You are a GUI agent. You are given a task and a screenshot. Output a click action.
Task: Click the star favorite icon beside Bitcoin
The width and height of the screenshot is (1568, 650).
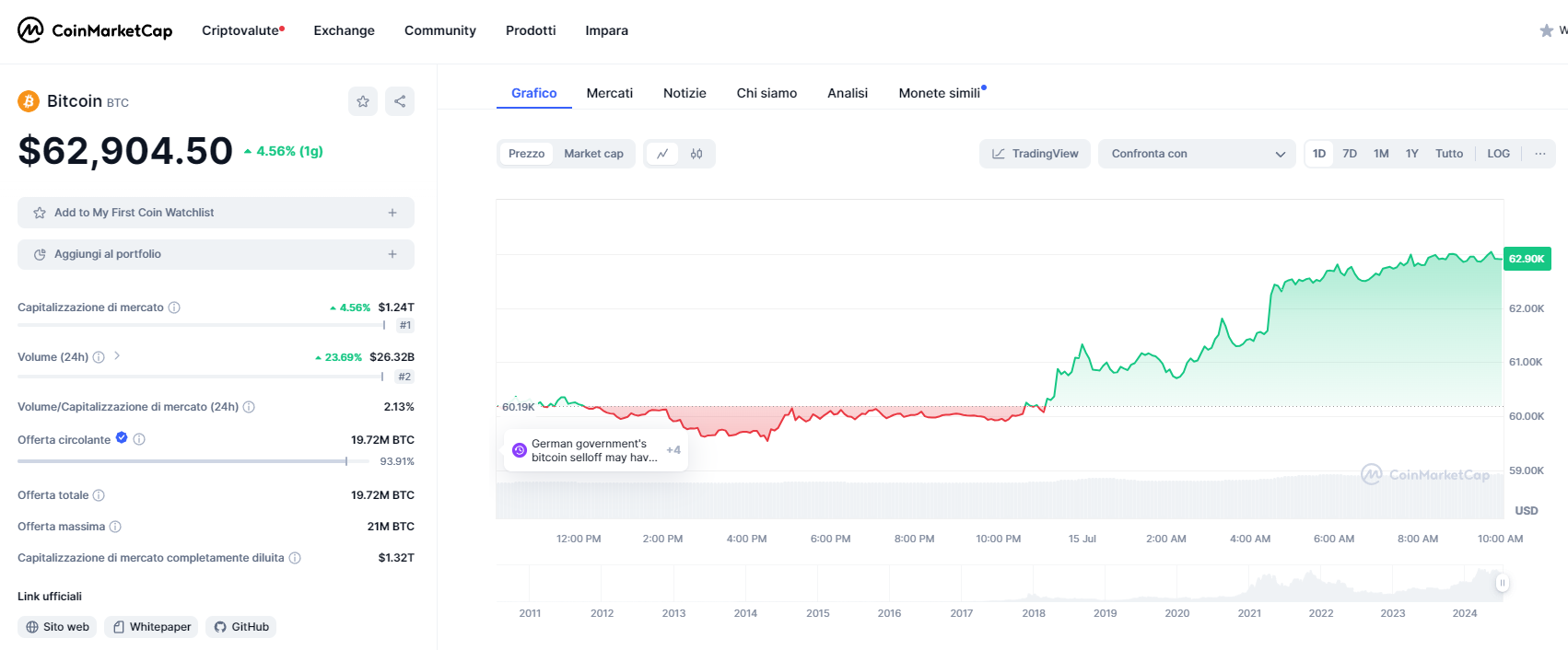coord(363,101)
